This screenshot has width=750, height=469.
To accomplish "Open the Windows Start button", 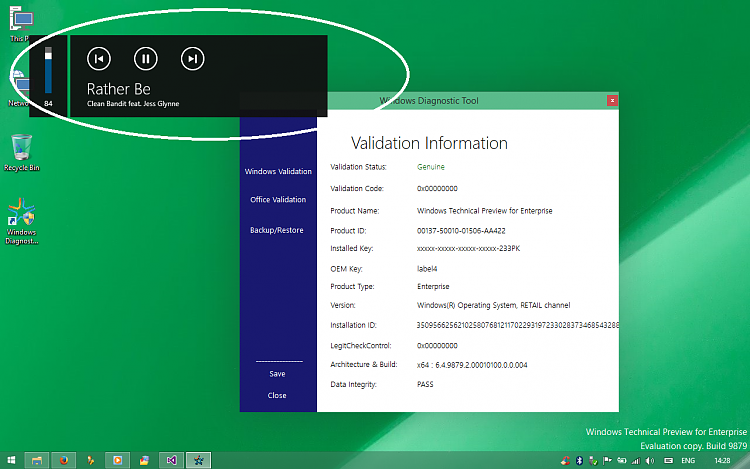I will (11, 460).
